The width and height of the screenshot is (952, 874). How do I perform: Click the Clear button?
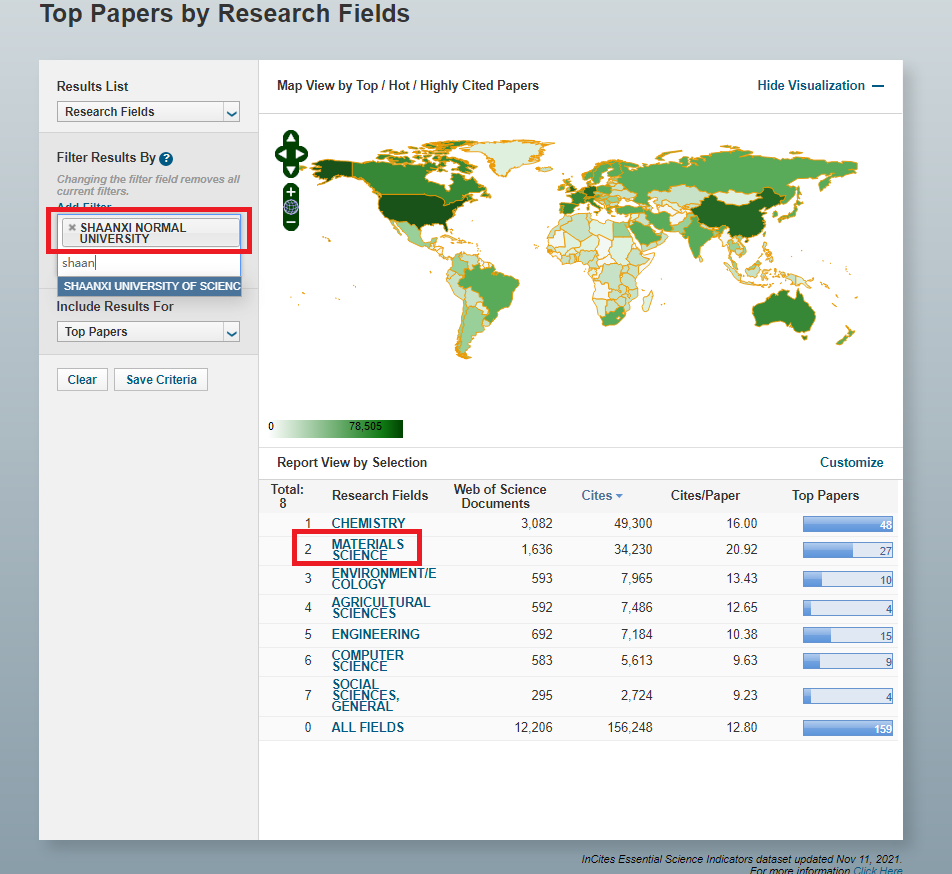(x=82, y=380)
